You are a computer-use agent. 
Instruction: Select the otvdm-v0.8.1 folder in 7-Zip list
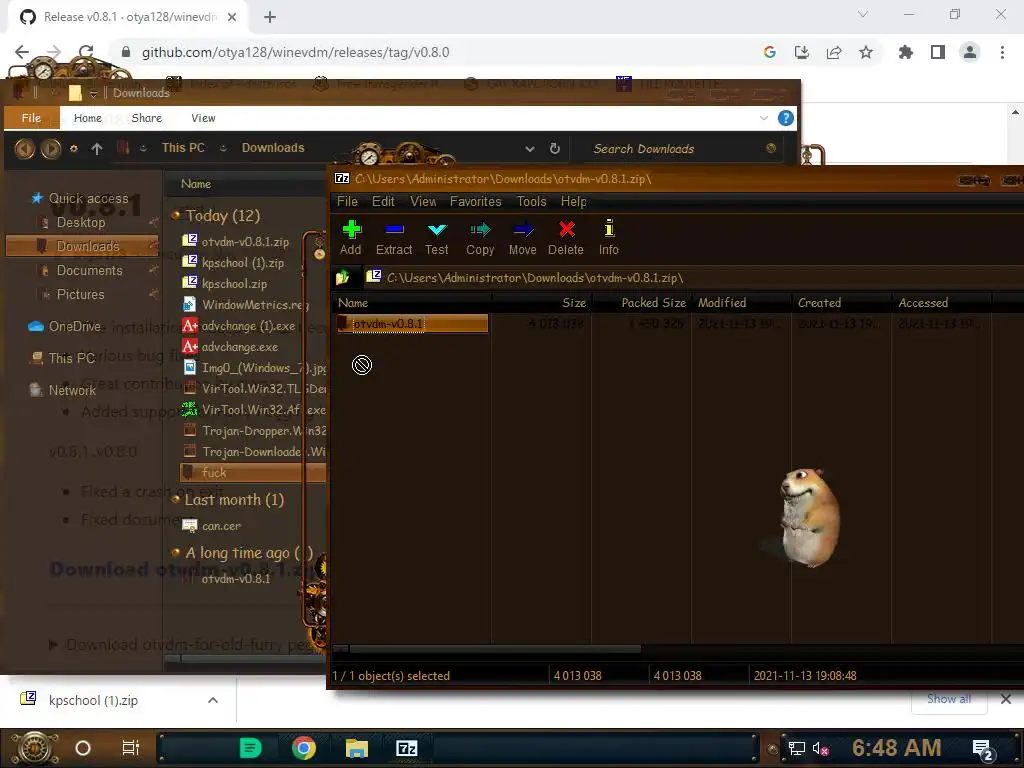click(x=413, y=324)
